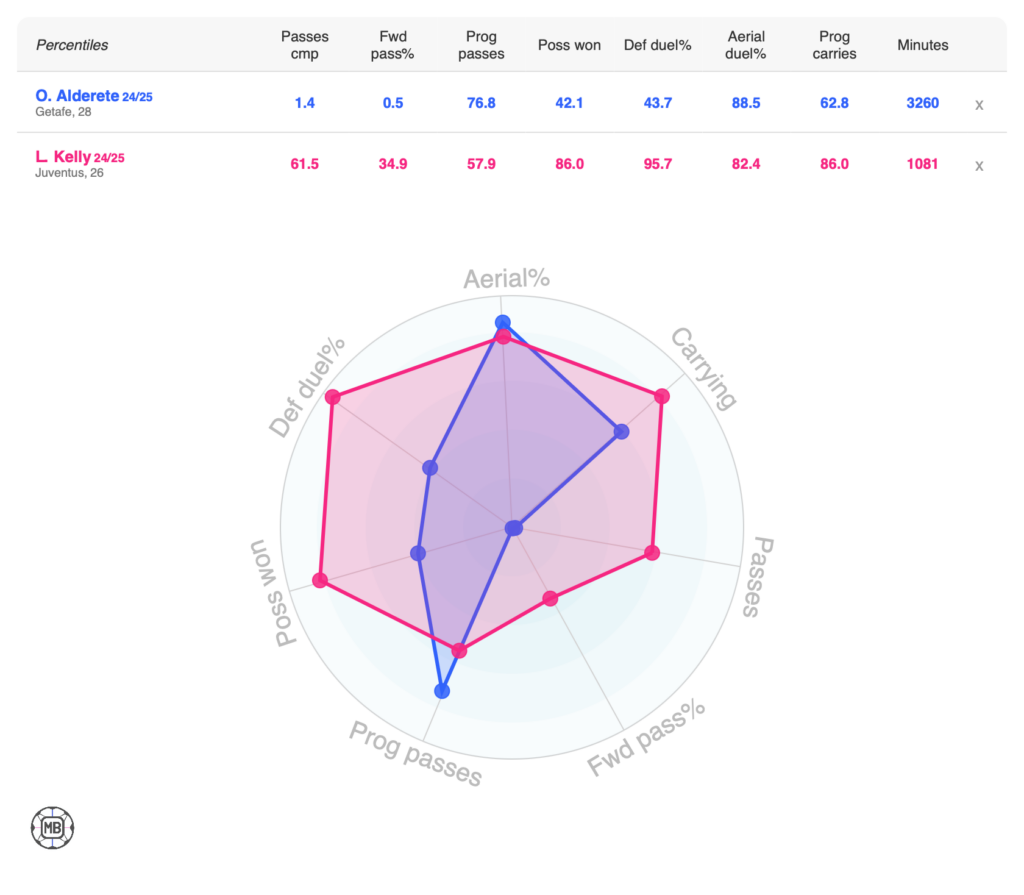Click the Prog carries column header

click(835, 45)
